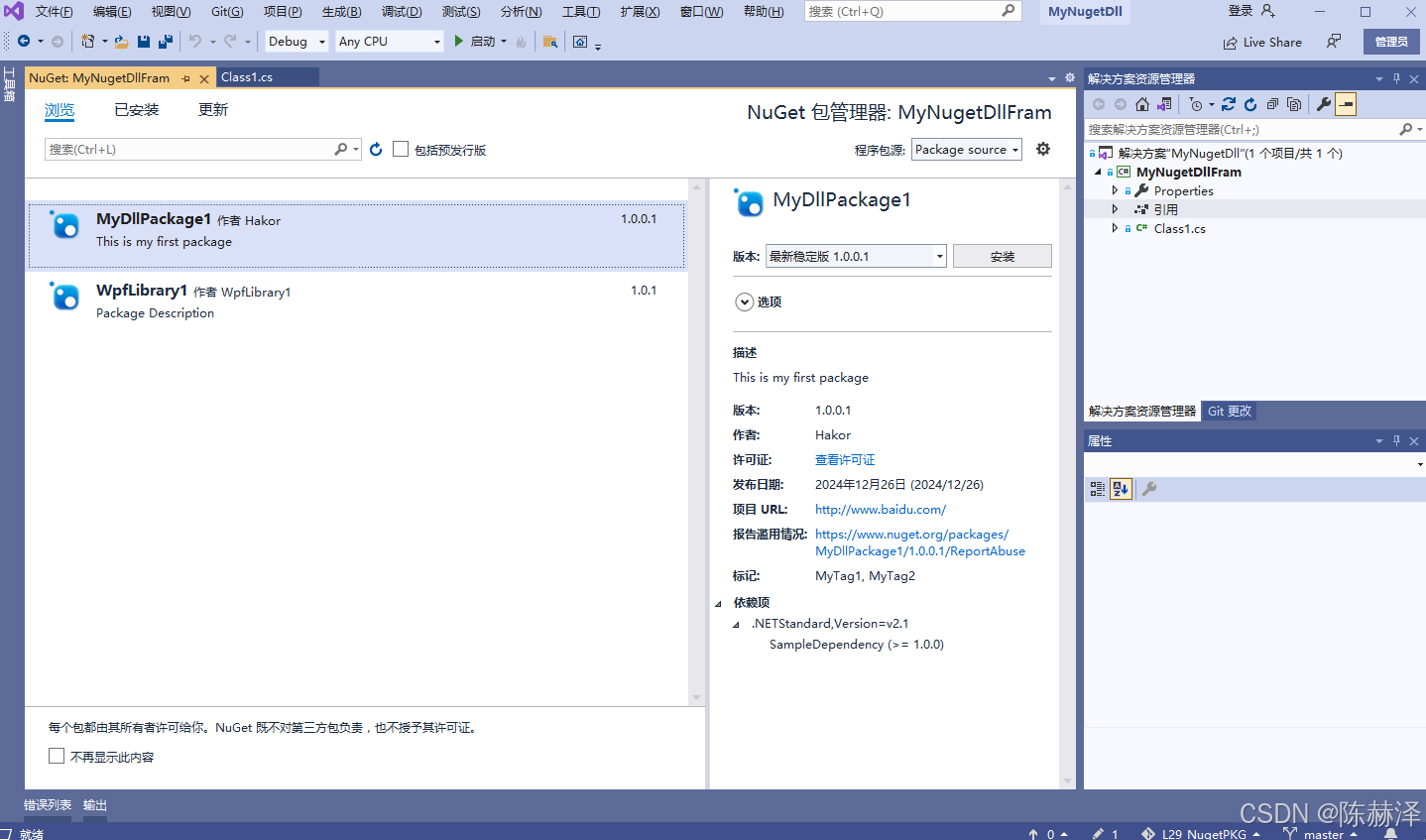
Task: Open the Debug configuration dropdown
Action: [297, 42]
